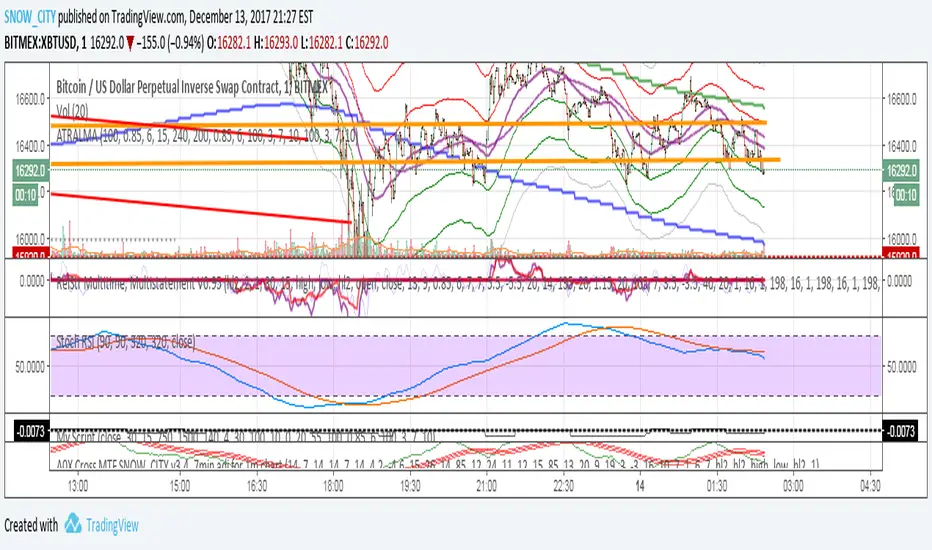Click the 21:00 time axis label
The image size is (932, 550).
pyautogui.click(x=486, y=486)
